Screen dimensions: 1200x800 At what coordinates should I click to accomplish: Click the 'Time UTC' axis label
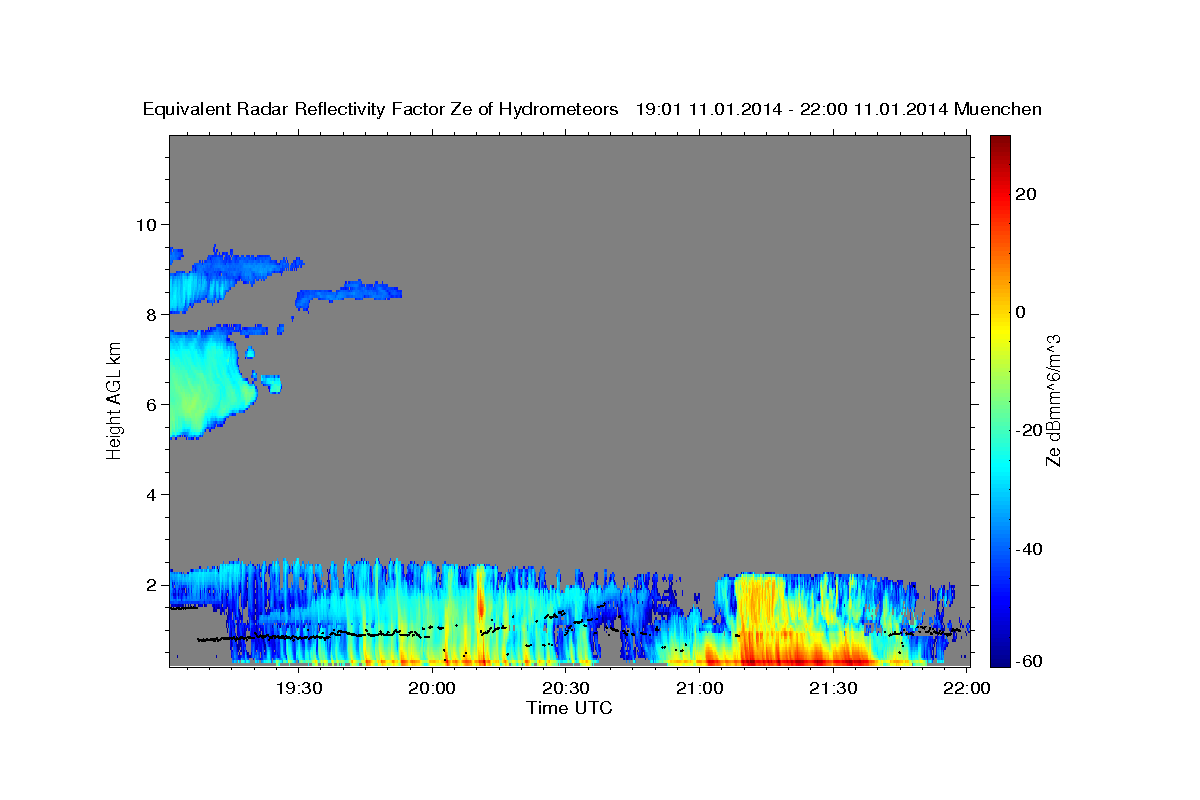(x=569, y=708)
